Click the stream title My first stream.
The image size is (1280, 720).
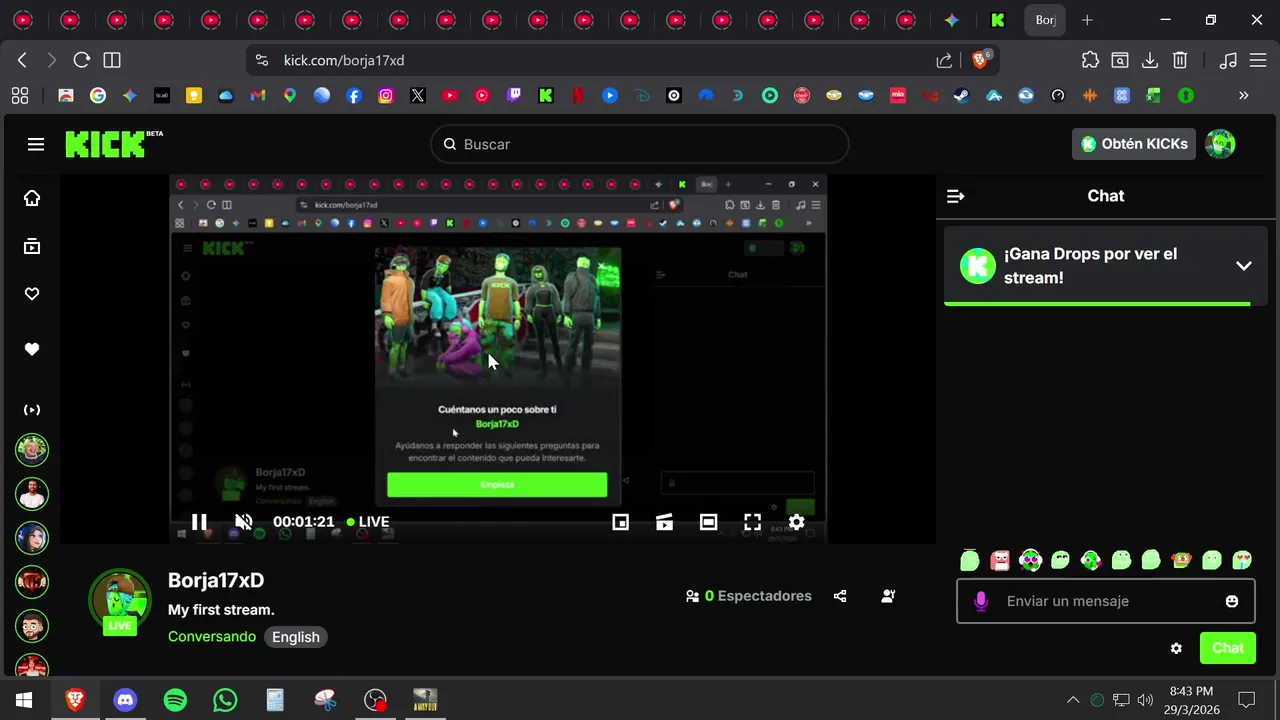point(221,610)
